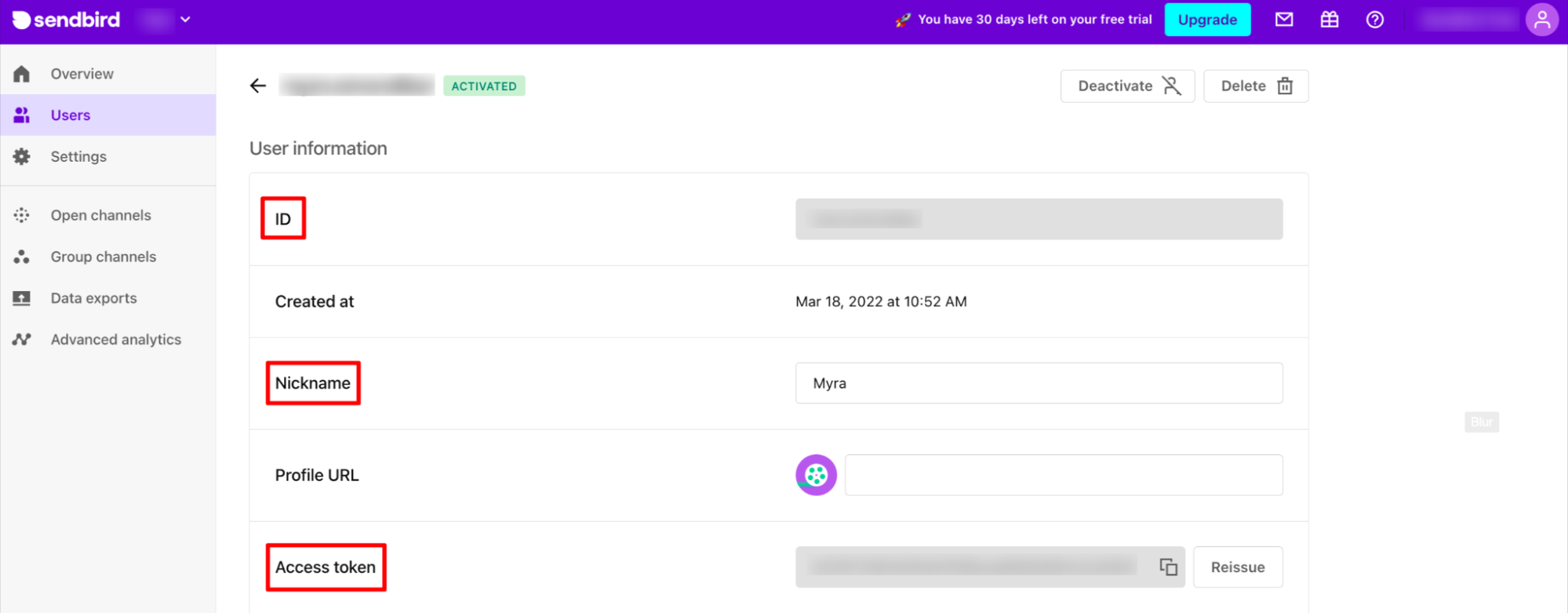Click the Settings gear icon
The height and width of the screenshot is (613, 1568).
point(22,156)
